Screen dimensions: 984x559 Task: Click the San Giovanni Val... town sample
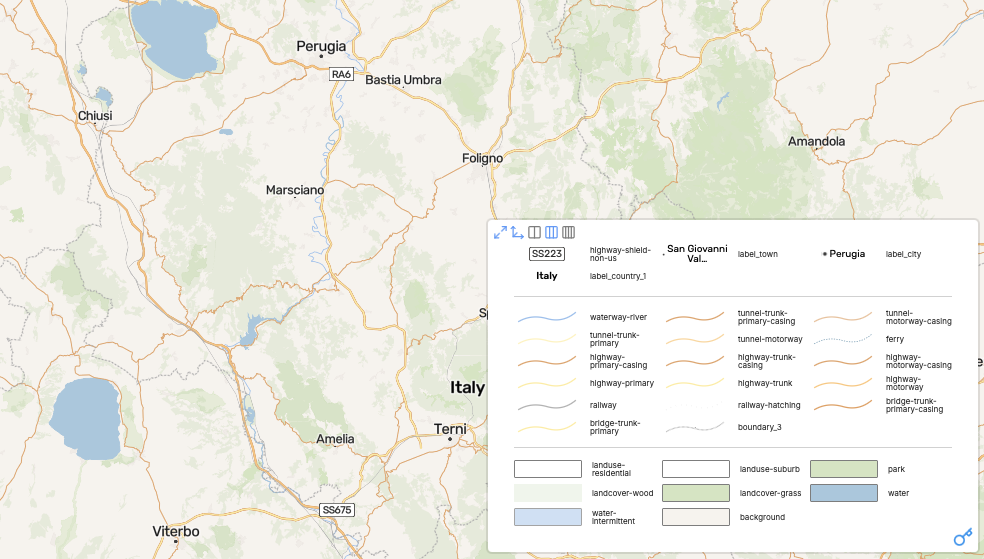pos(697,253)
